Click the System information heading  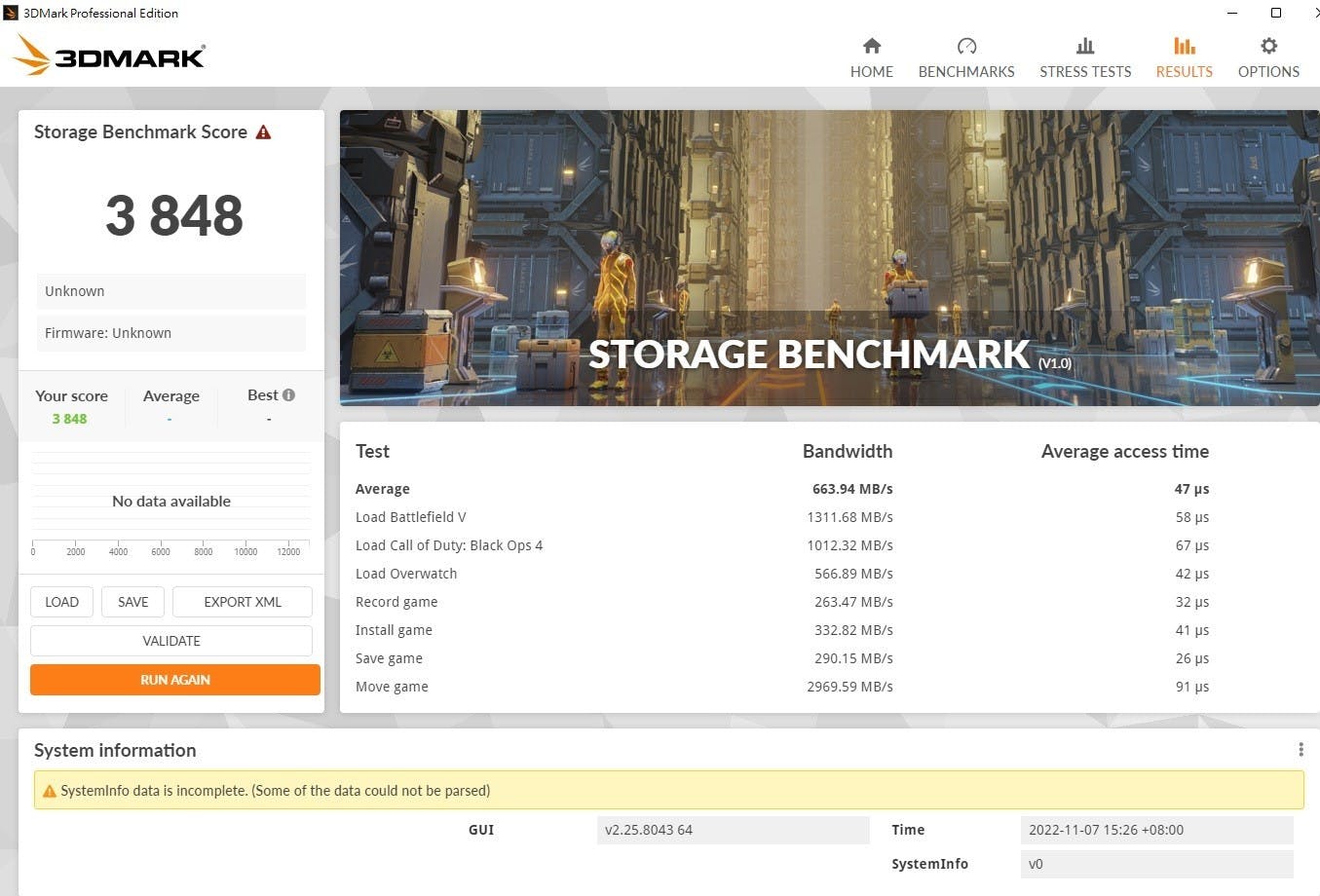pos(115,750)
